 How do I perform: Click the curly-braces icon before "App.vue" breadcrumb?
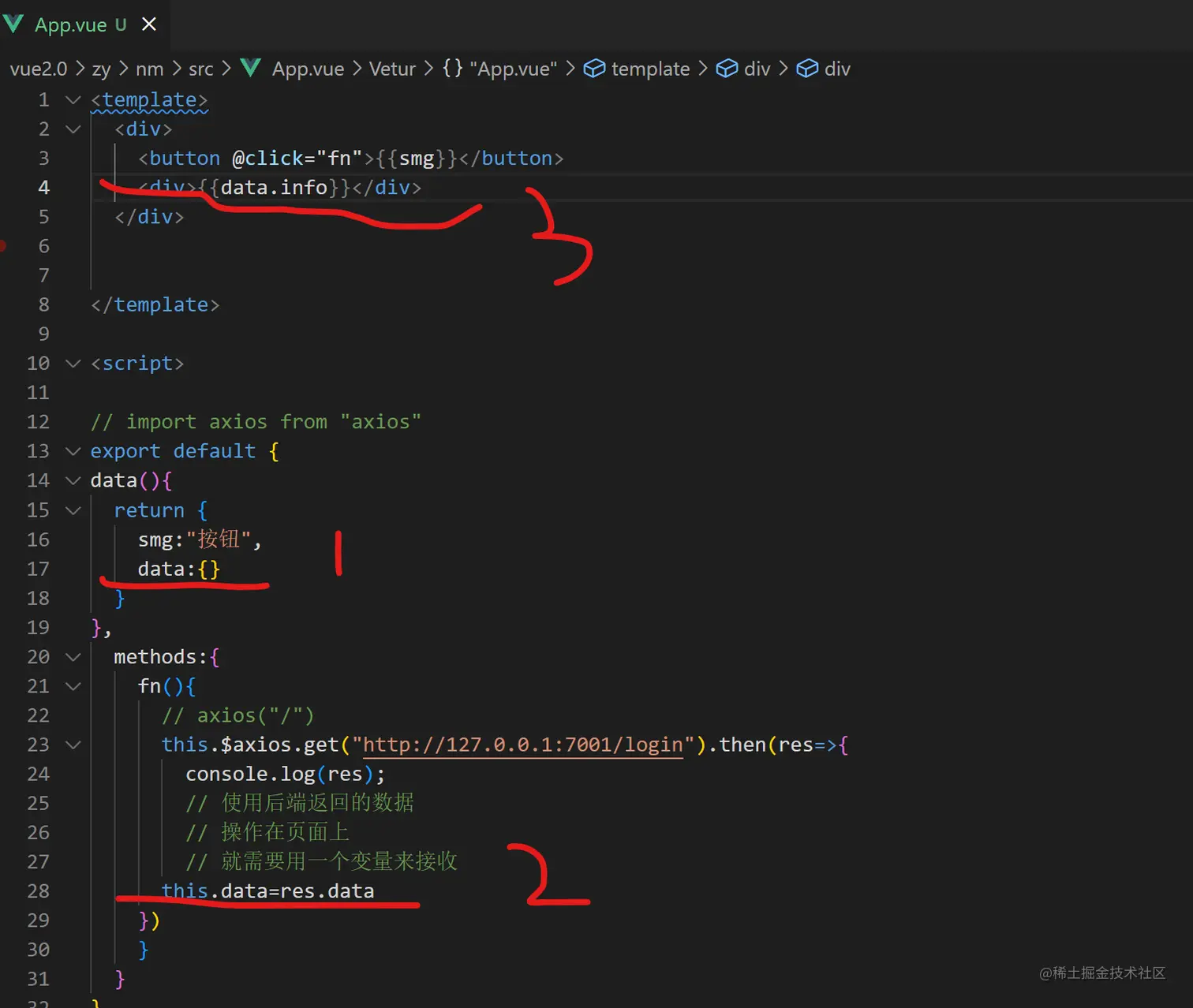(x=452, y=69)
